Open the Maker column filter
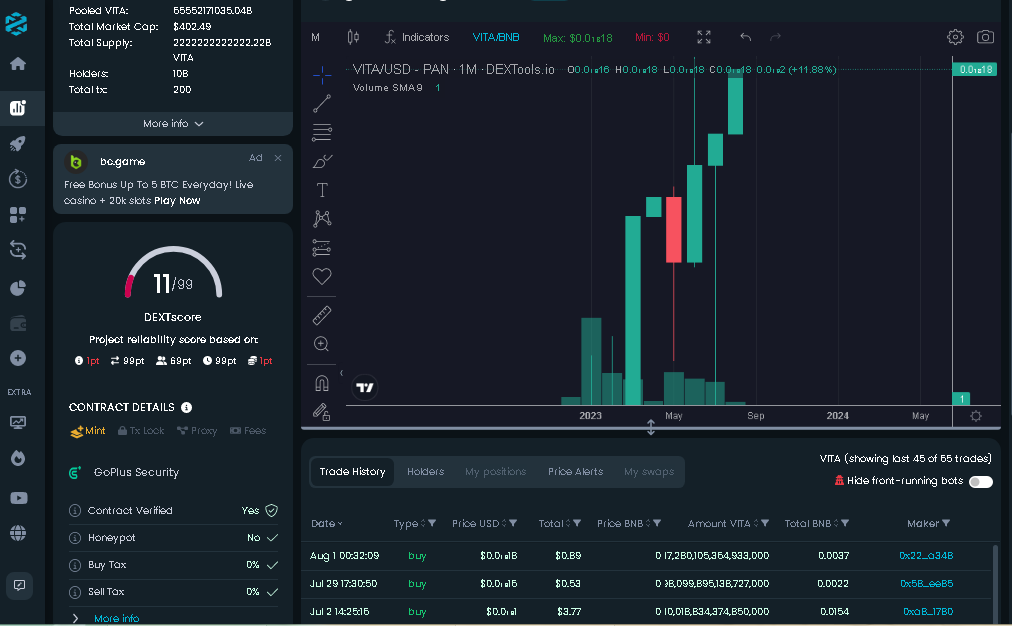Viewport: 1012px width, 626px height. [x=946, y=523]
